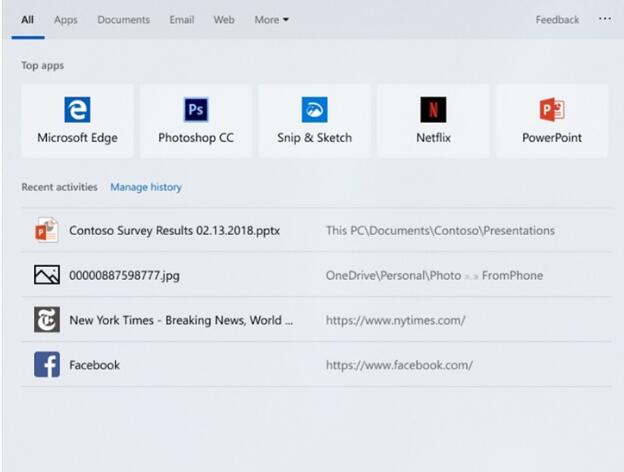Open the Microsoft Edge app icon

pyautogui.click(x=77, y=109)
